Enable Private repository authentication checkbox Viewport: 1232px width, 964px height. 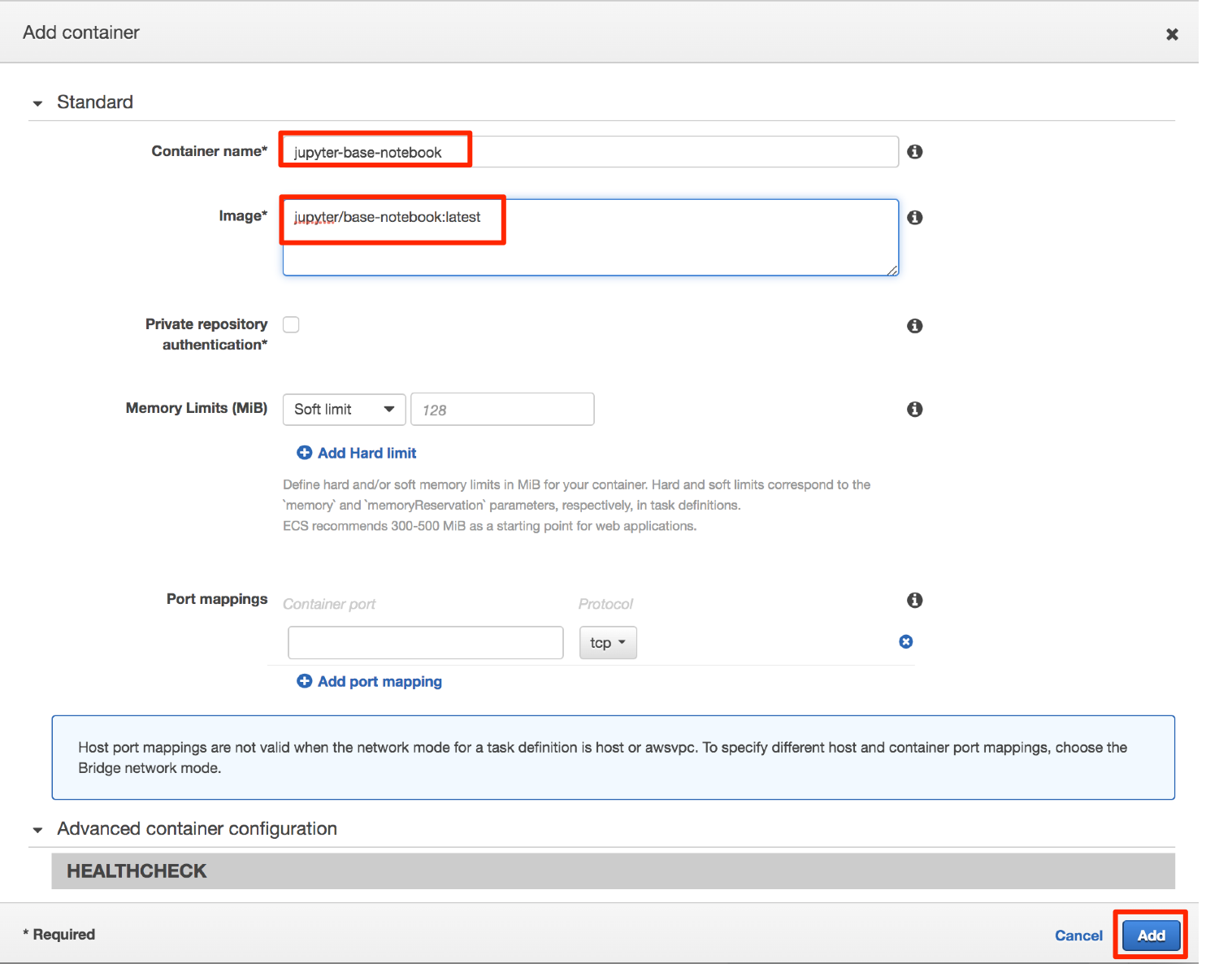tap(291, 325)
